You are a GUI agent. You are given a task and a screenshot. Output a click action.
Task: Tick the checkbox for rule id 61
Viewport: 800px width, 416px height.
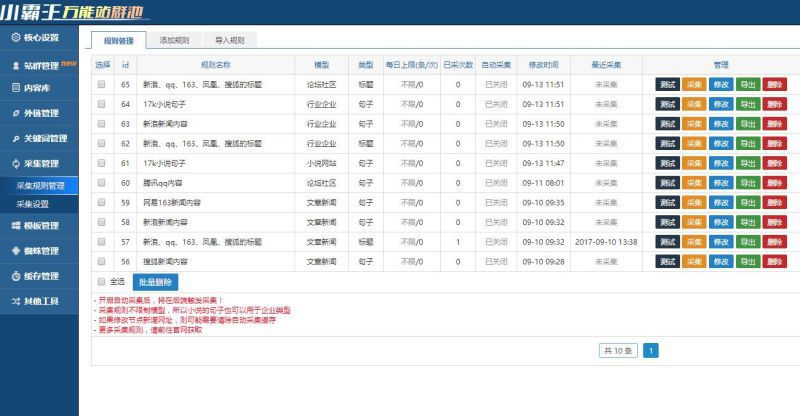[x=102, y=163]
